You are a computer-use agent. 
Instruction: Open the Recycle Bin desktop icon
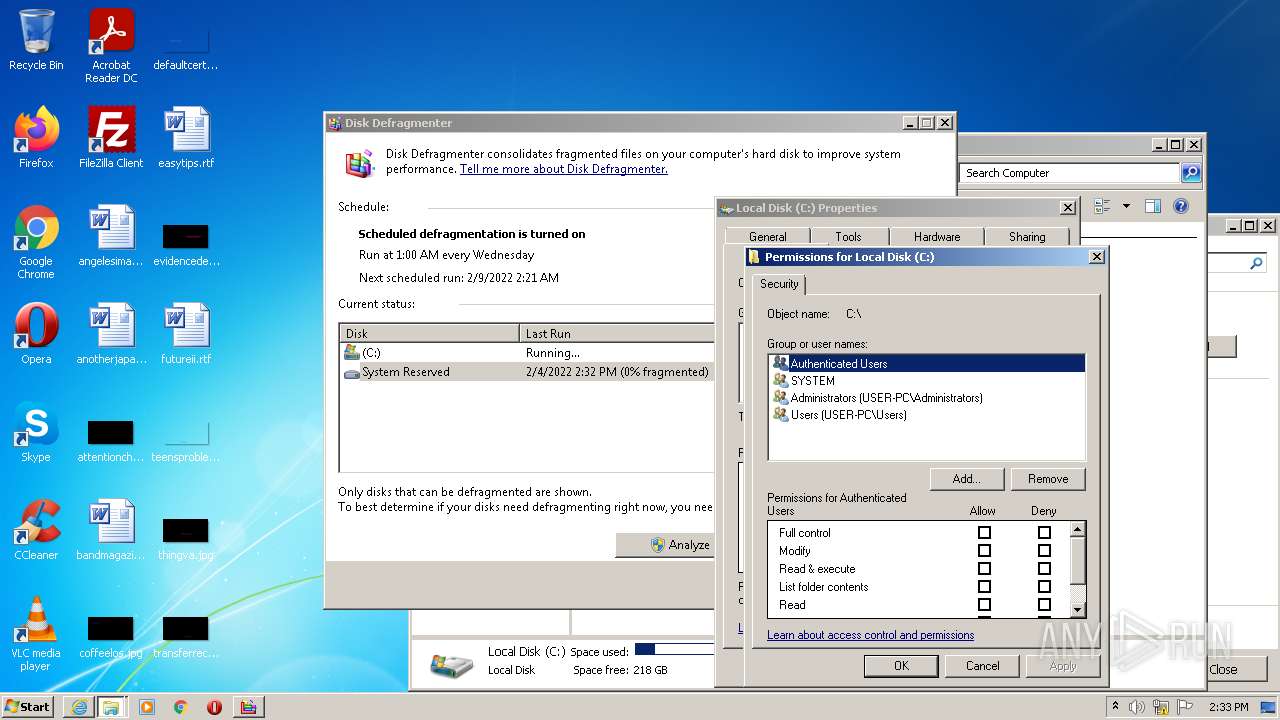(x=36, y=40)
